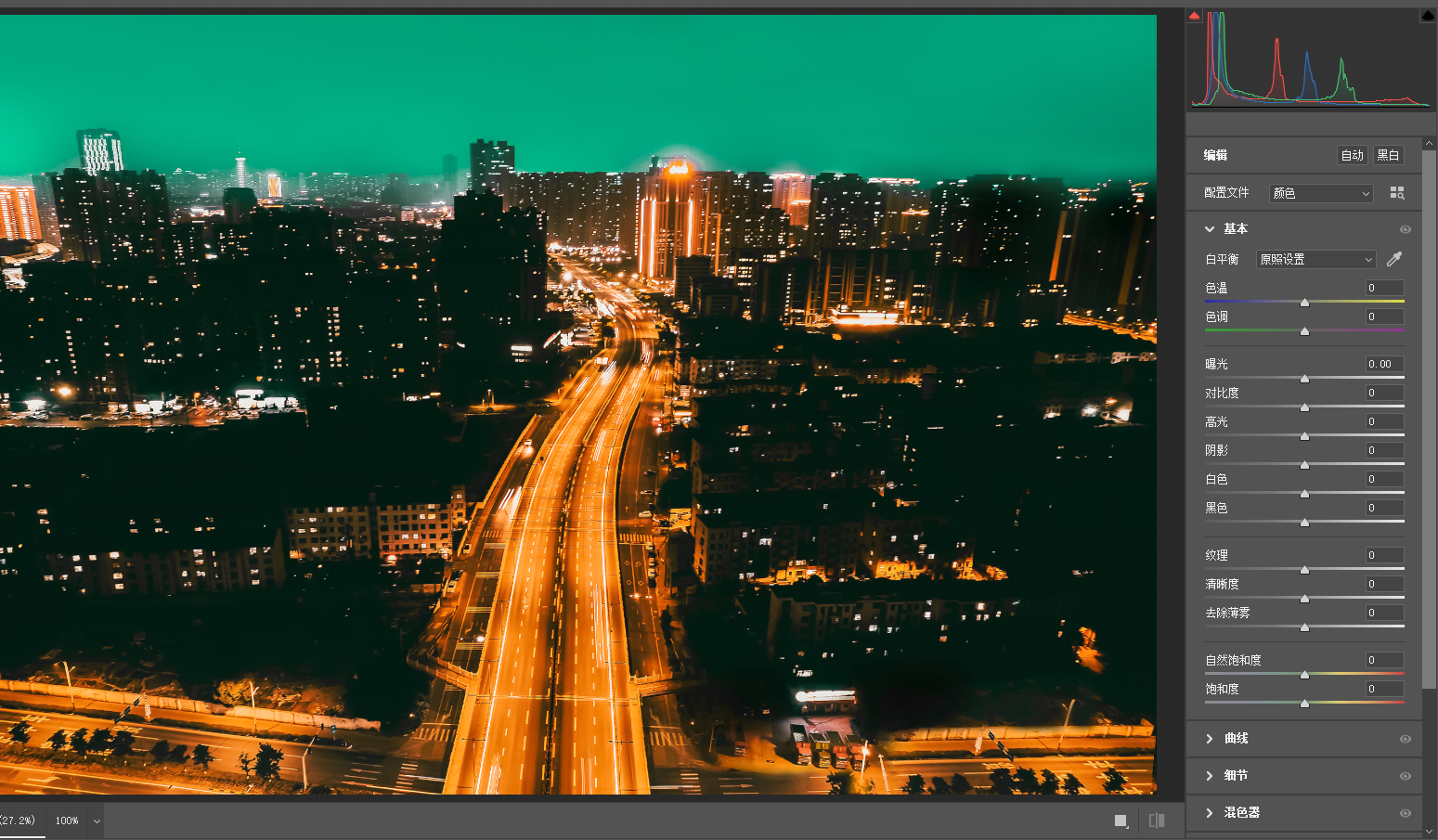Screen dimensions: 1438x840
Task: Click the 自然饱和度 slider handle
Action: [x=1304, y=675]
